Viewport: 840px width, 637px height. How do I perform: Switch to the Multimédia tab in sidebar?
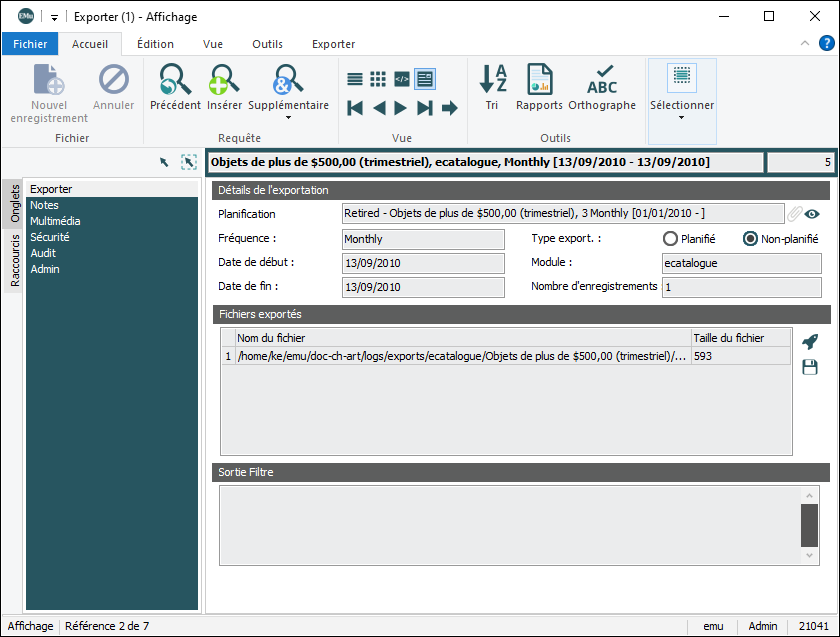[55, 221]
